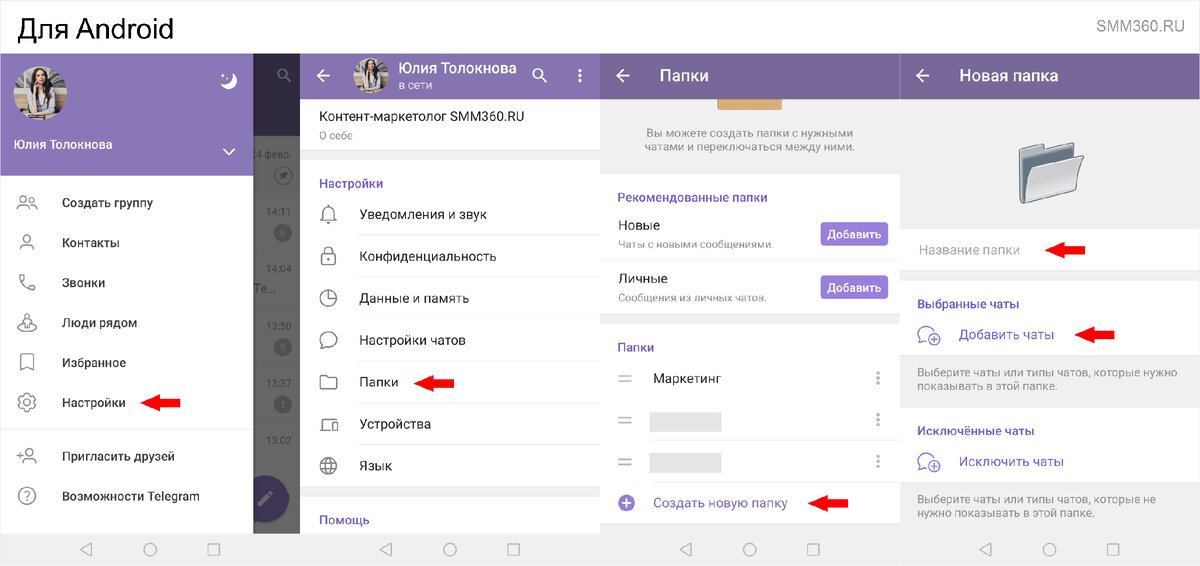The width and height of the screenshot is (1200, 566).
Task: Click the devices icon beside Устройства
Action: point(328,424)
